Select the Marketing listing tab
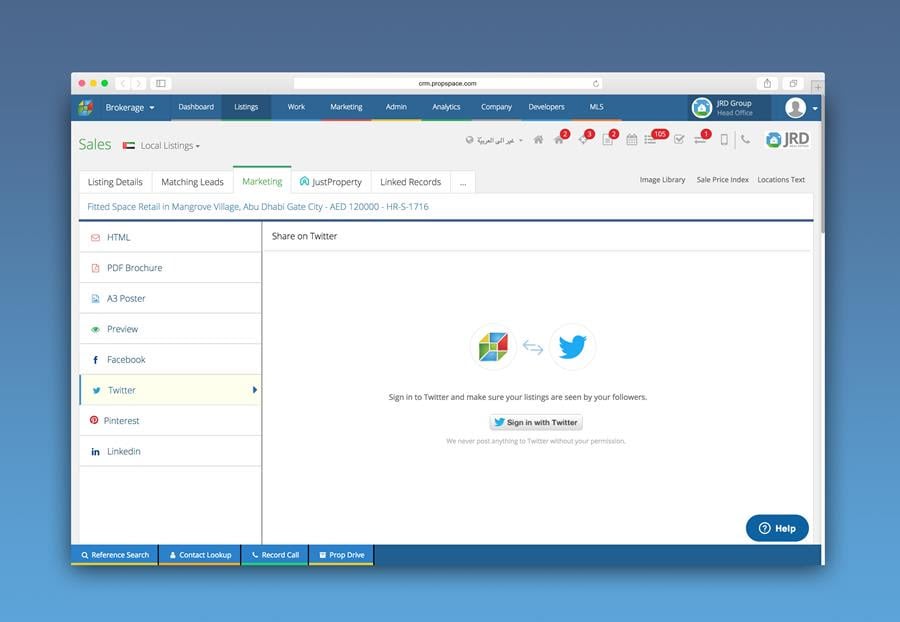900x622 pixels. (262, 181)
